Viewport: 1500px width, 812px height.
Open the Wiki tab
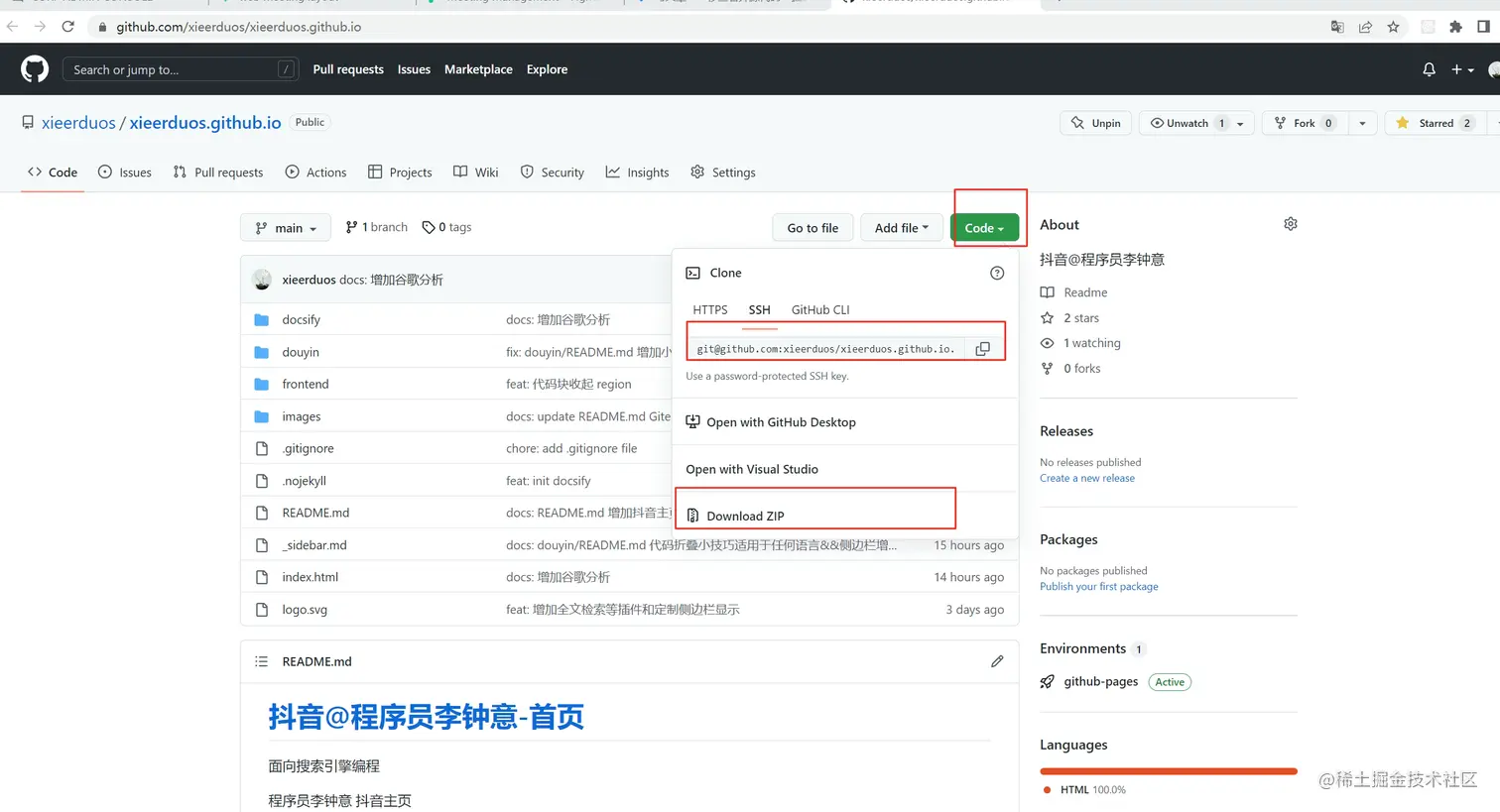pyautogui.click(x=476, y=173)
